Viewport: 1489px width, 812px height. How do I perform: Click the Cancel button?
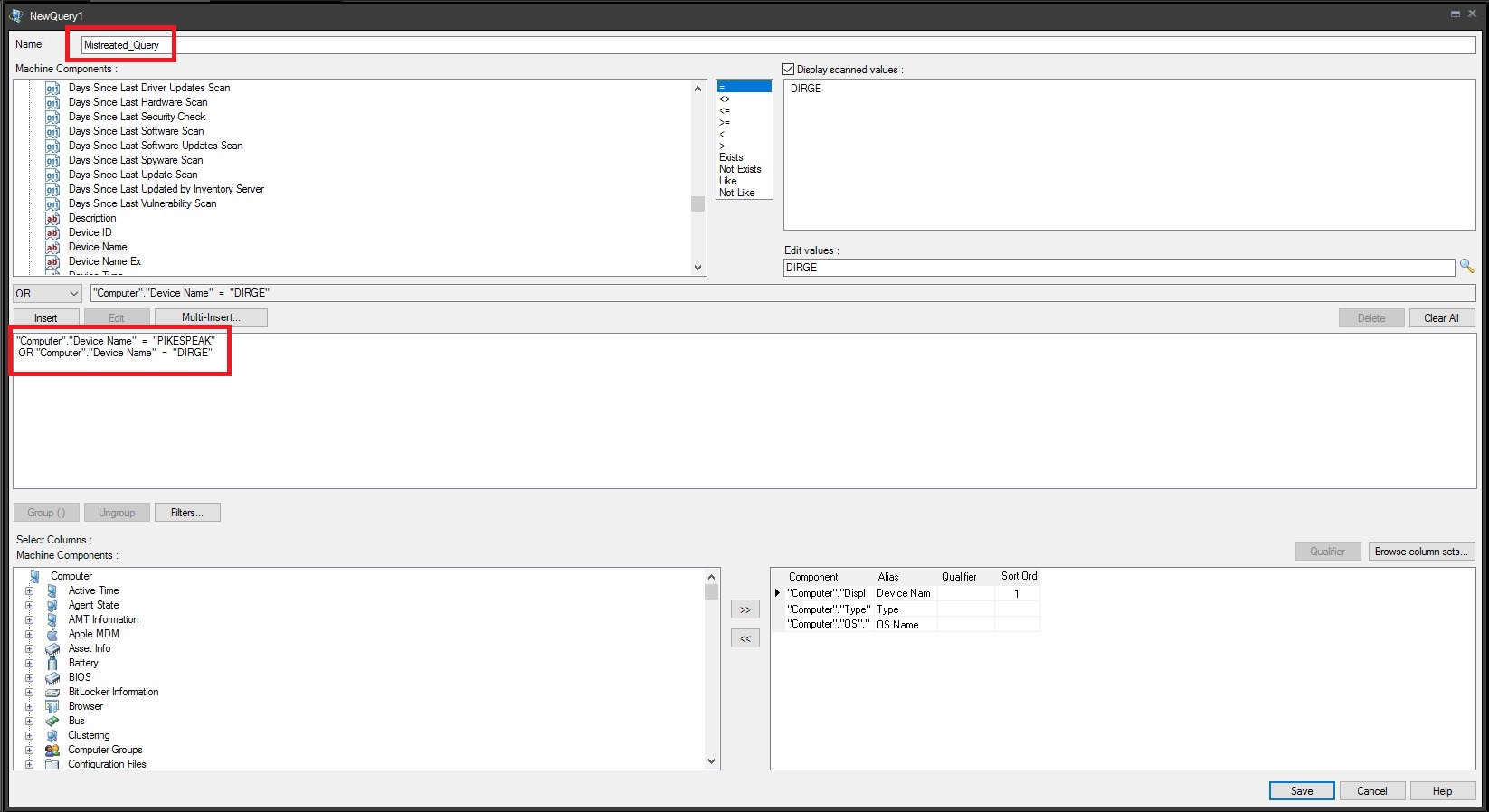coord(1371,791)
